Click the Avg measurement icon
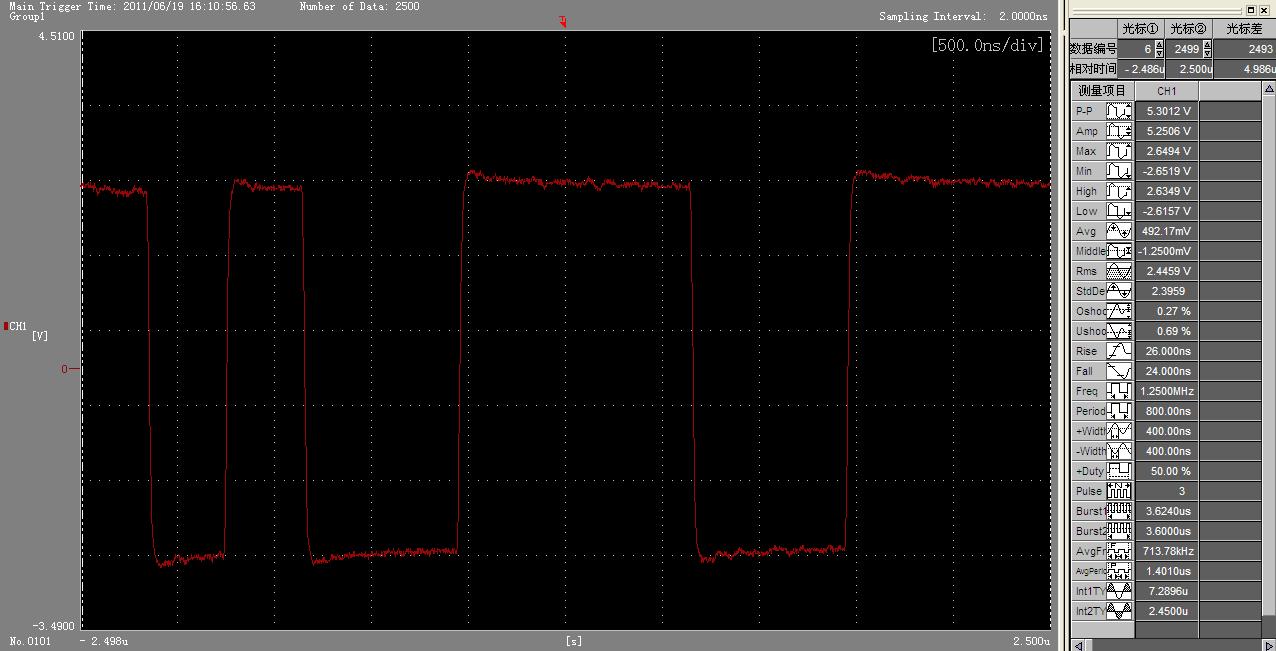The image size is (1276, 651). [1119, 231]
